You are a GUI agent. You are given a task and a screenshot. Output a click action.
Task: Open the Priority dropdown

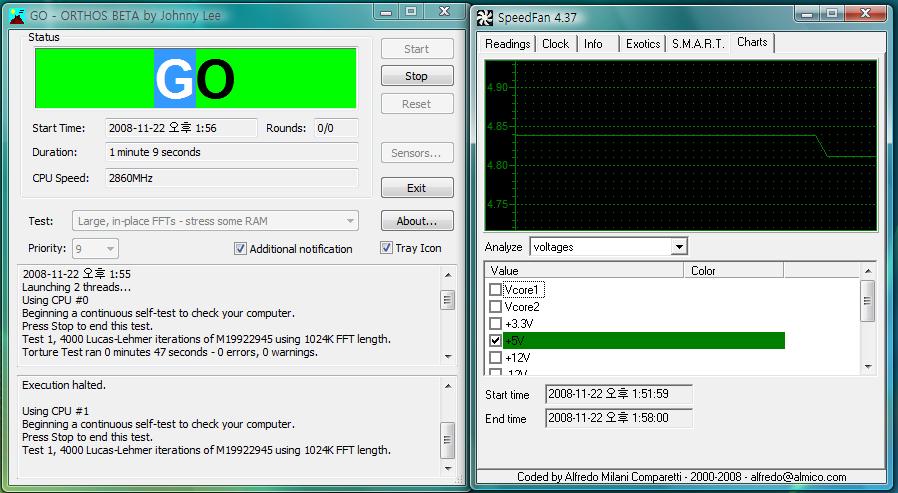96,249
